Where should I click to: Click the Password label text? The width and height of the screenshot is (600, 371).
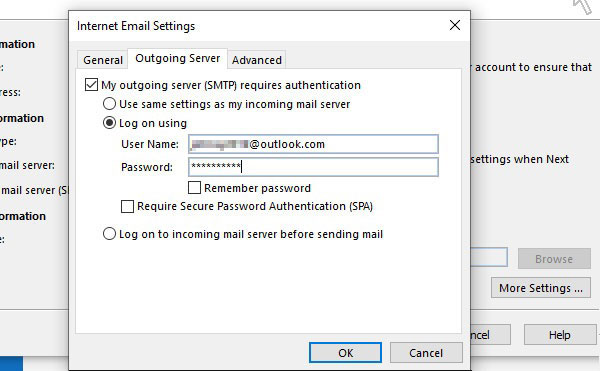[x=147, y=167]
